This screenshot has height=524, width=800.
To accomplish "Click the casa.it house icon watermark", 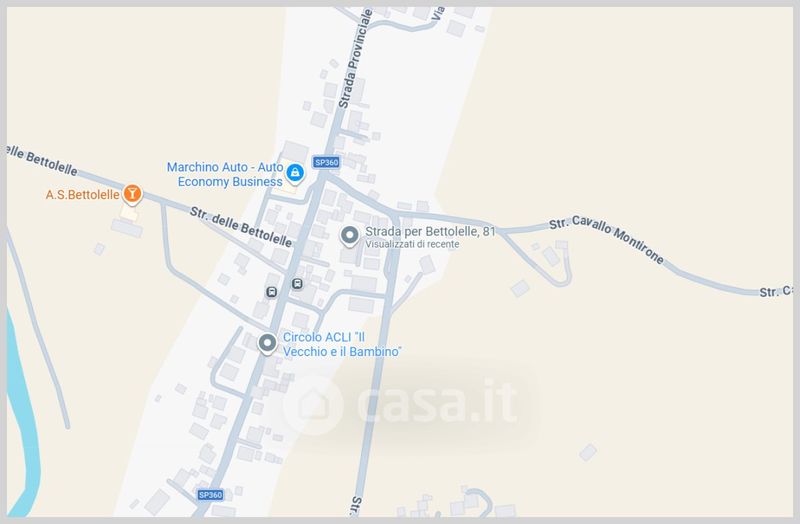I will [x=312, y=405].
